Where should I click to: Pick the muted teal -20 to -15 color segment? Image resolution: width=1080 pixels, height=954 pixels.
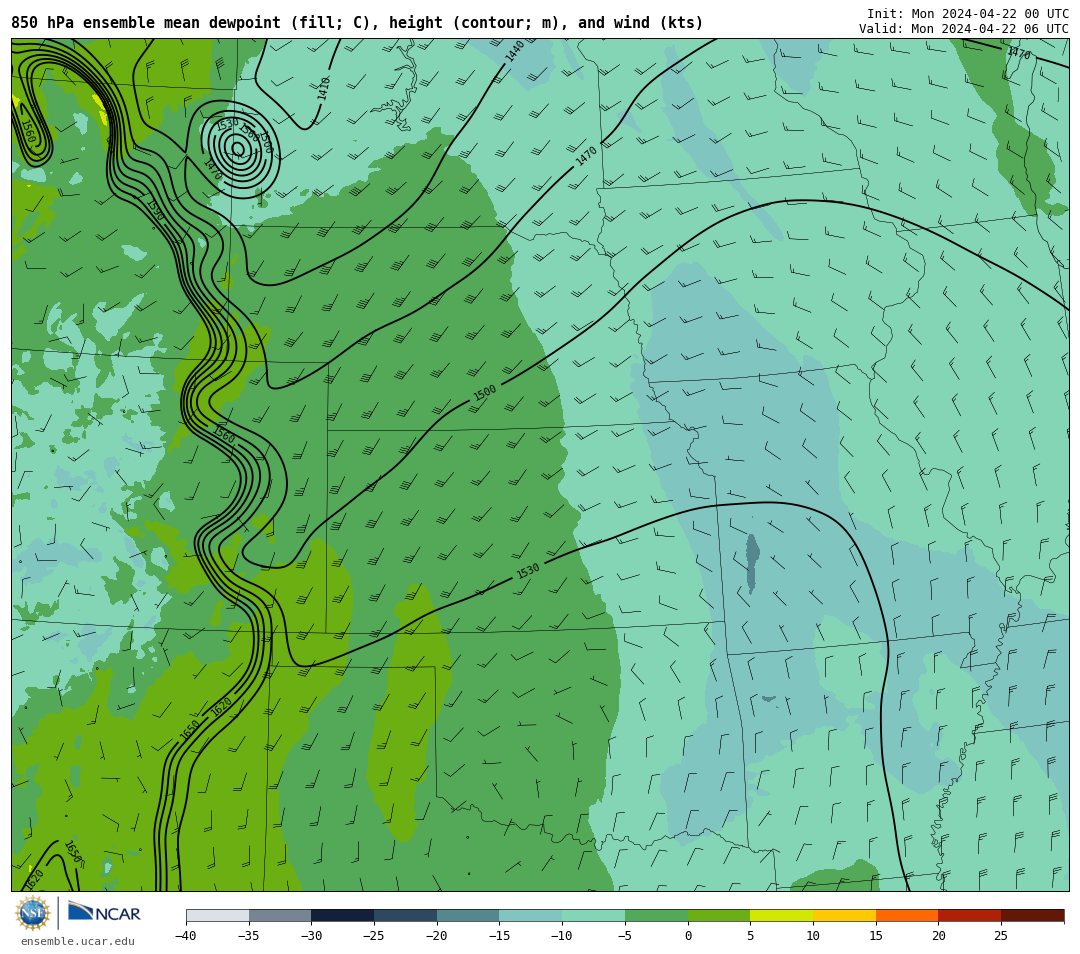[x=468, y=915]
